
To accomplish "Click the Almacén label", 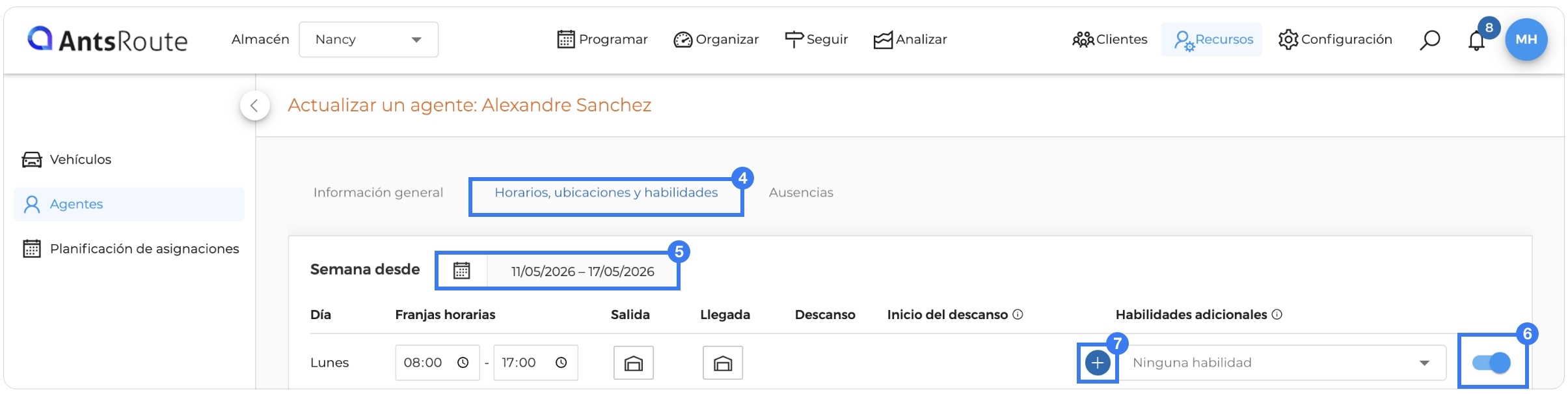I will pyautogui.click(x=260, y=40).
